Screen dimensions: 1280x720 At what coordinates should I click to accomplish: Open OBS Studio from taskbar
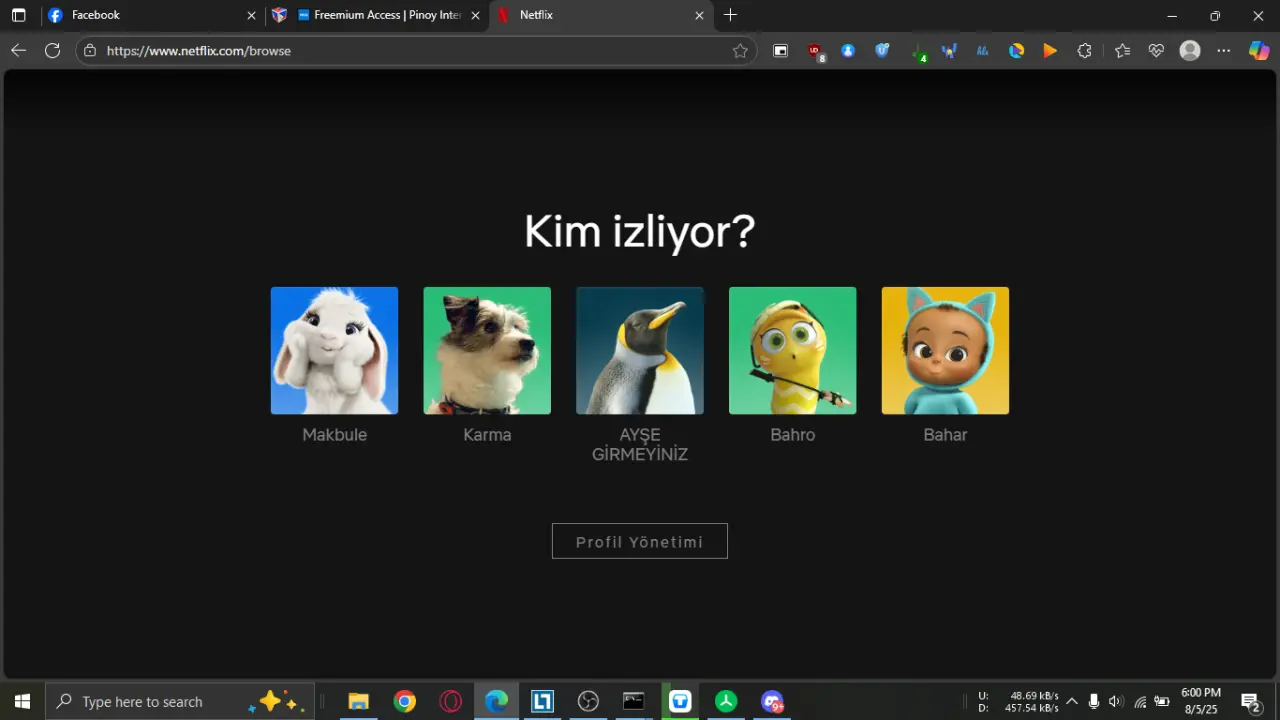point(588,701)
